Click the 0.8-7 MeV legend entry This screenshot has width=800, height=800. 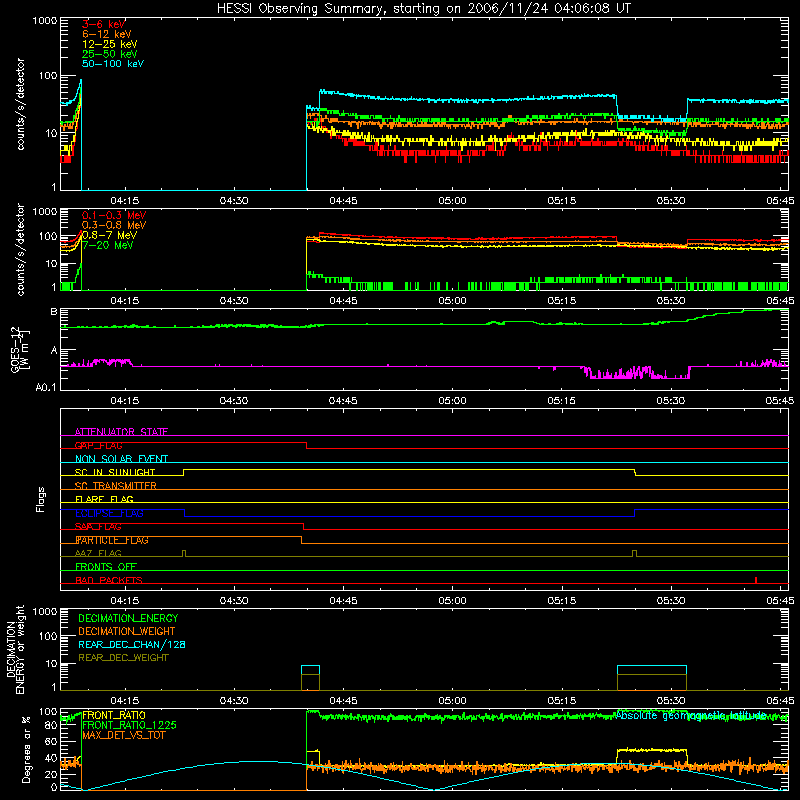109,235
